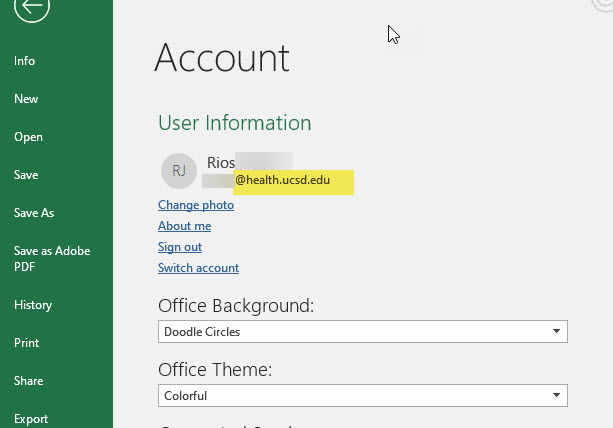Open the Info page
This screenshot has width=613, height=428.
[24, 61]
